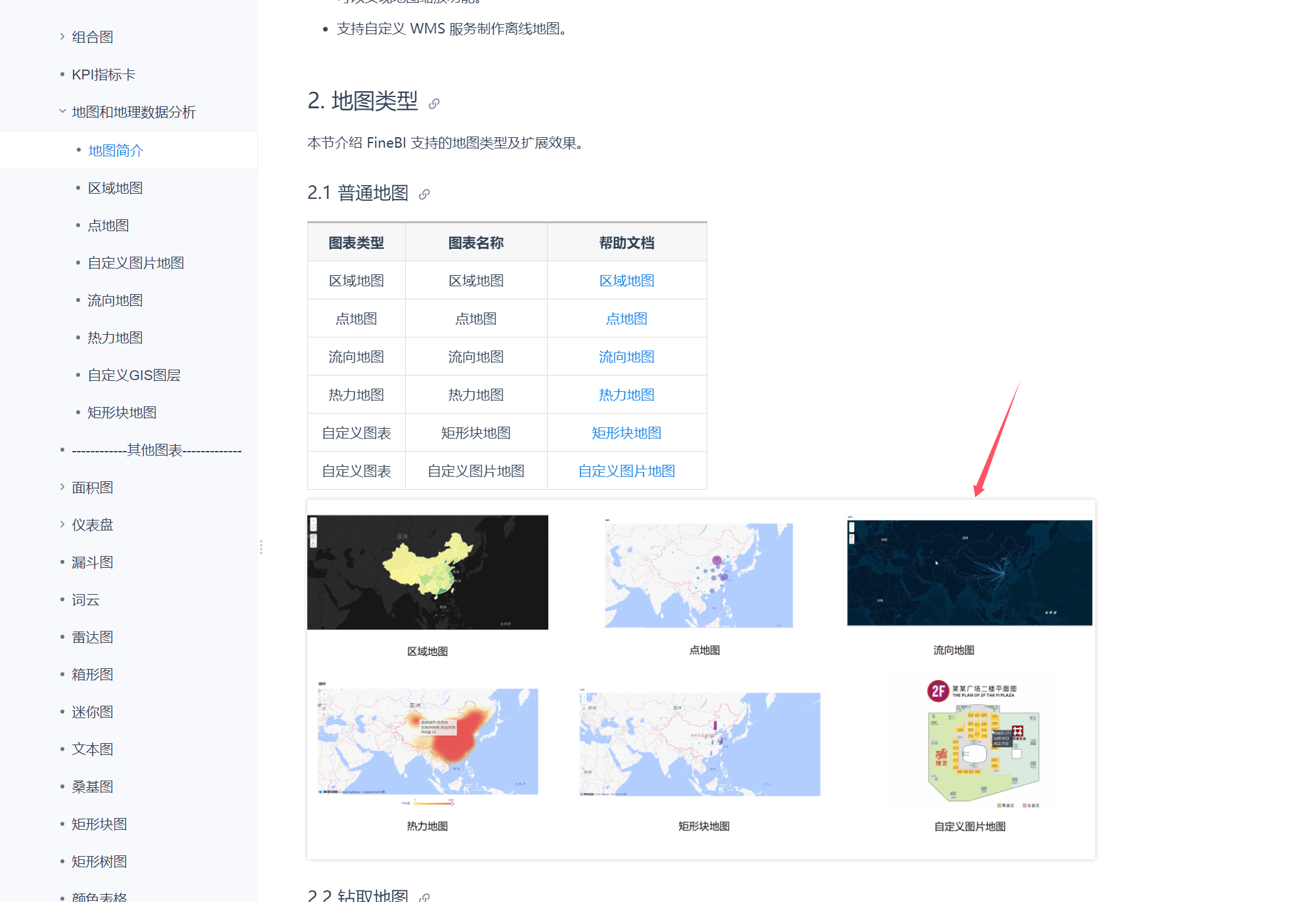
Task: Click the 图表名称 table header
Action: click(x=476, y=243)
